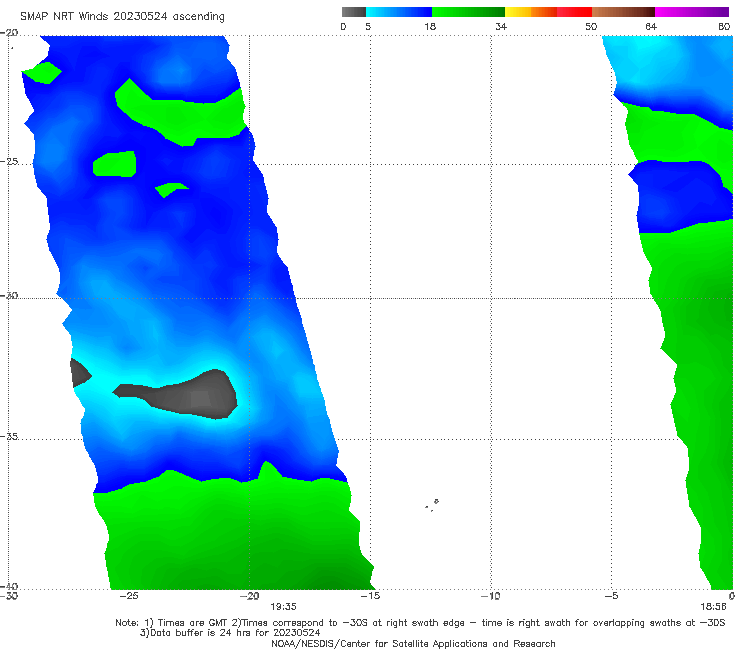740x650 pixels.
Task: Click the small gray patch at left swath edge
Action: click(79, 373)
